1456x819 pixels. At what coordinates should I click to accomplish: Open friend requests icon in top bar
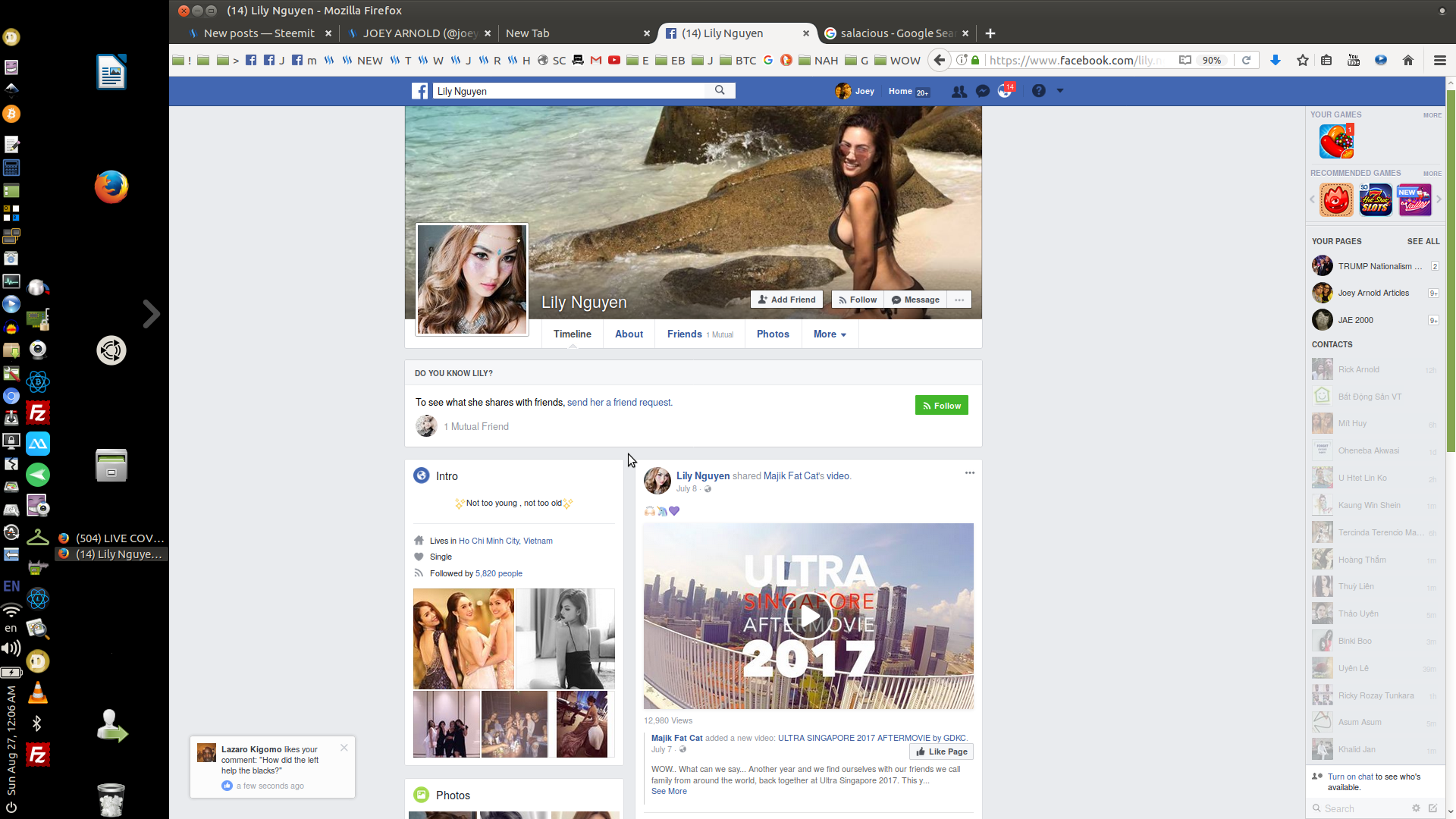tap(959, 91)
